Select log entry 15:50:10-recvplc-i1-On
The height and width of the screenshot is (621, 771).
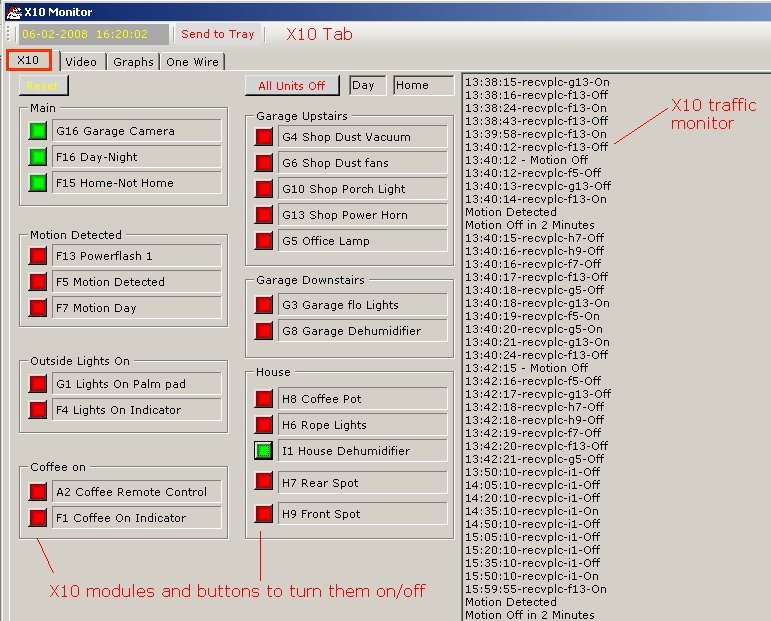coord(532,576)
